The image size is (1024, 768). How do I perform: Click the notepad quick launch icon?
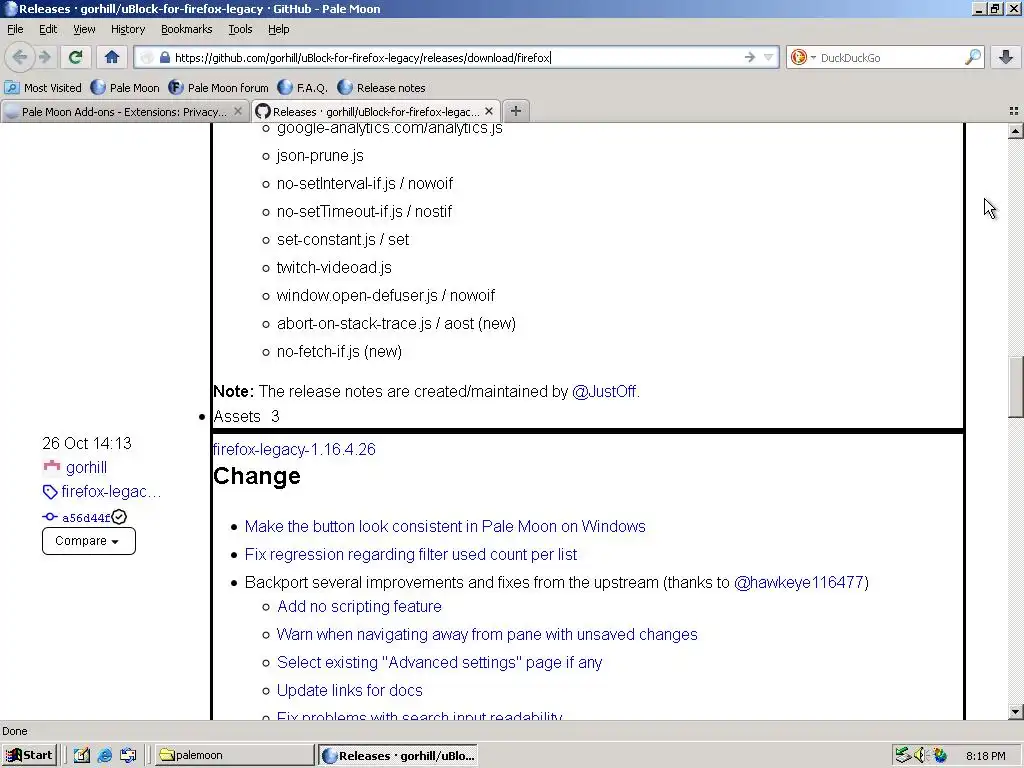click(82, 755)
